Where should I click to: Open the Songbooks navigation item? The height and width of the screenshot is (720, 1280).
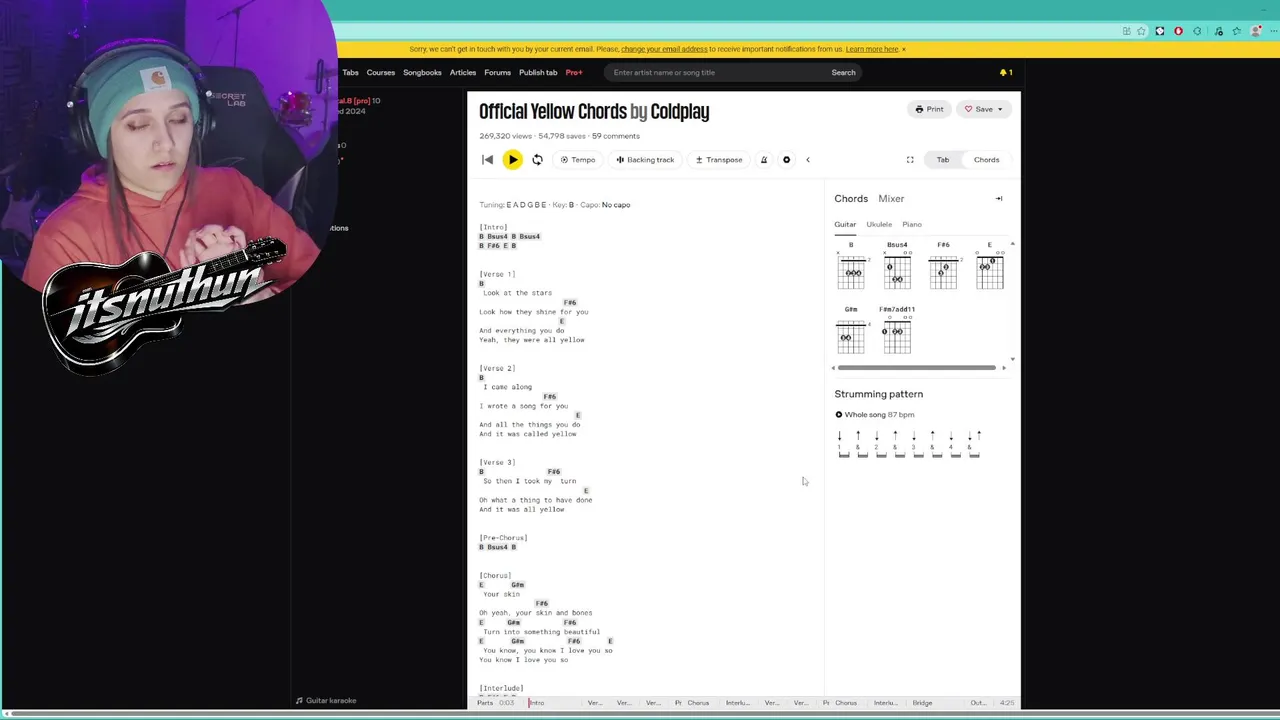point(422,72)
